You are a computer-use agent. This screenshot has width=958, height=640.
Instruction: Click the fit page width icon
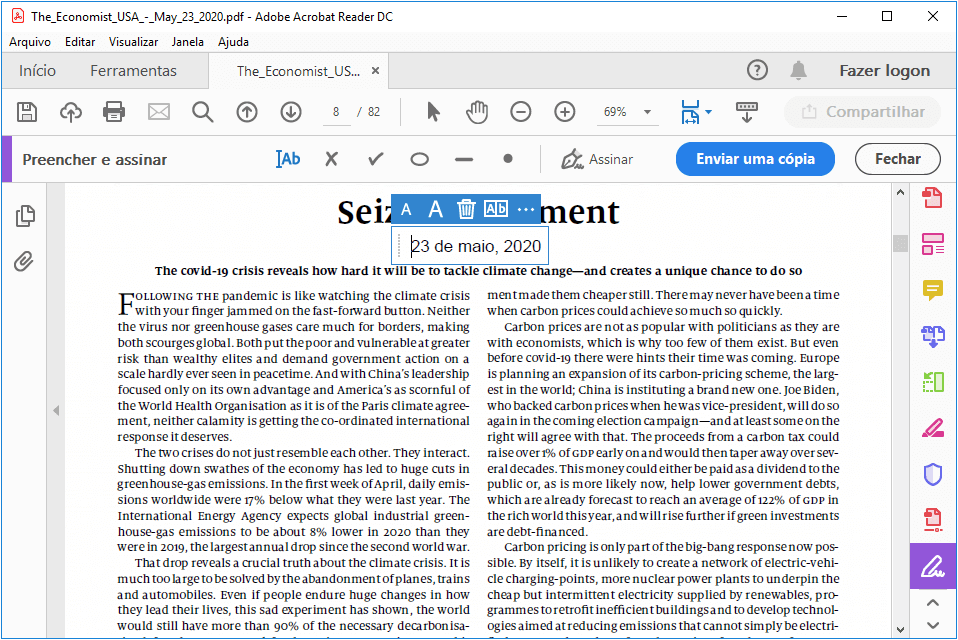pos(690,112)
